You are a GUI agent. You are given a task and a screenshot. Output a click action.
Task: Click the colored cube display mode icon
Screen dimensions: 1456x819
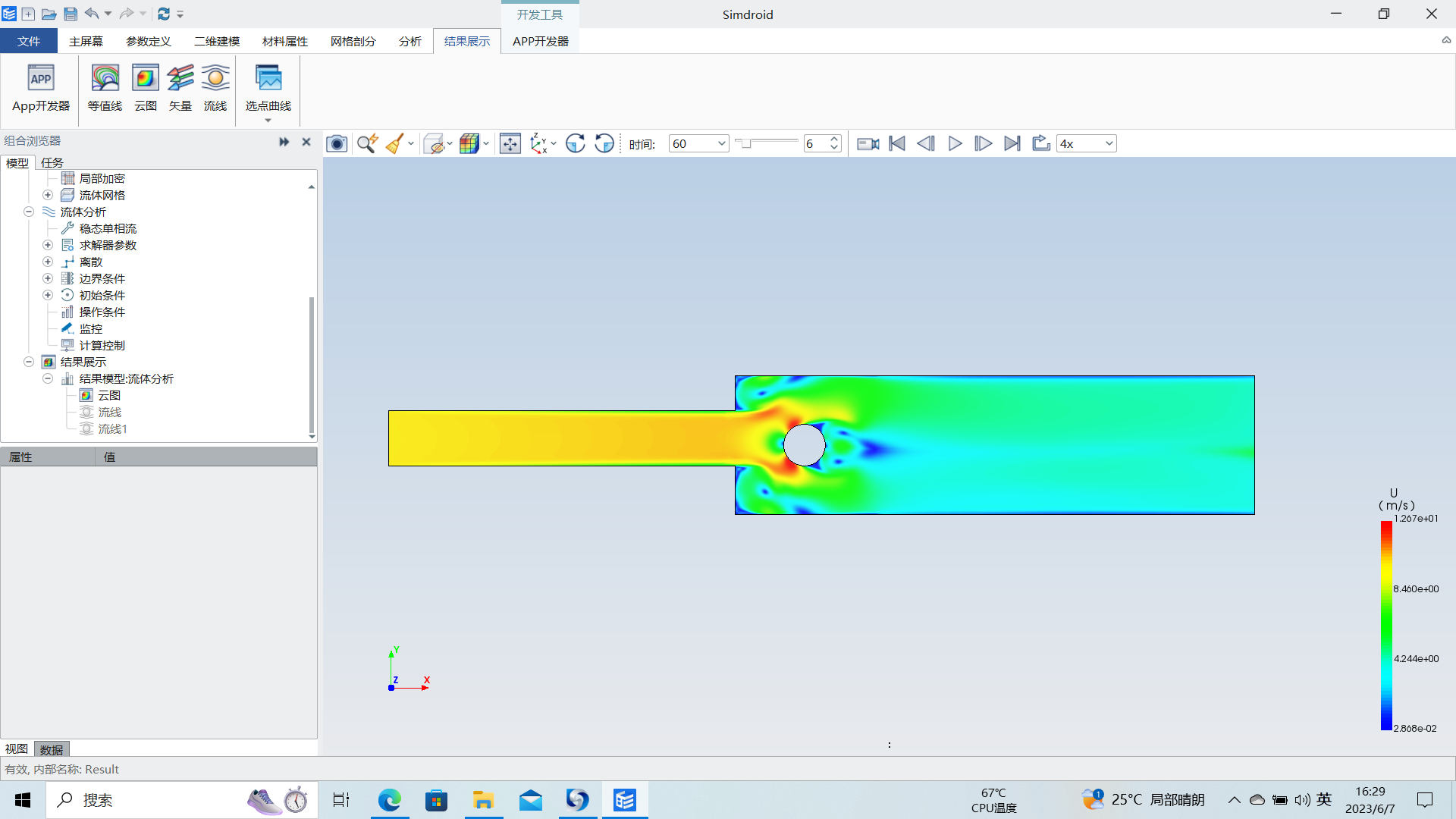point(469,143)
